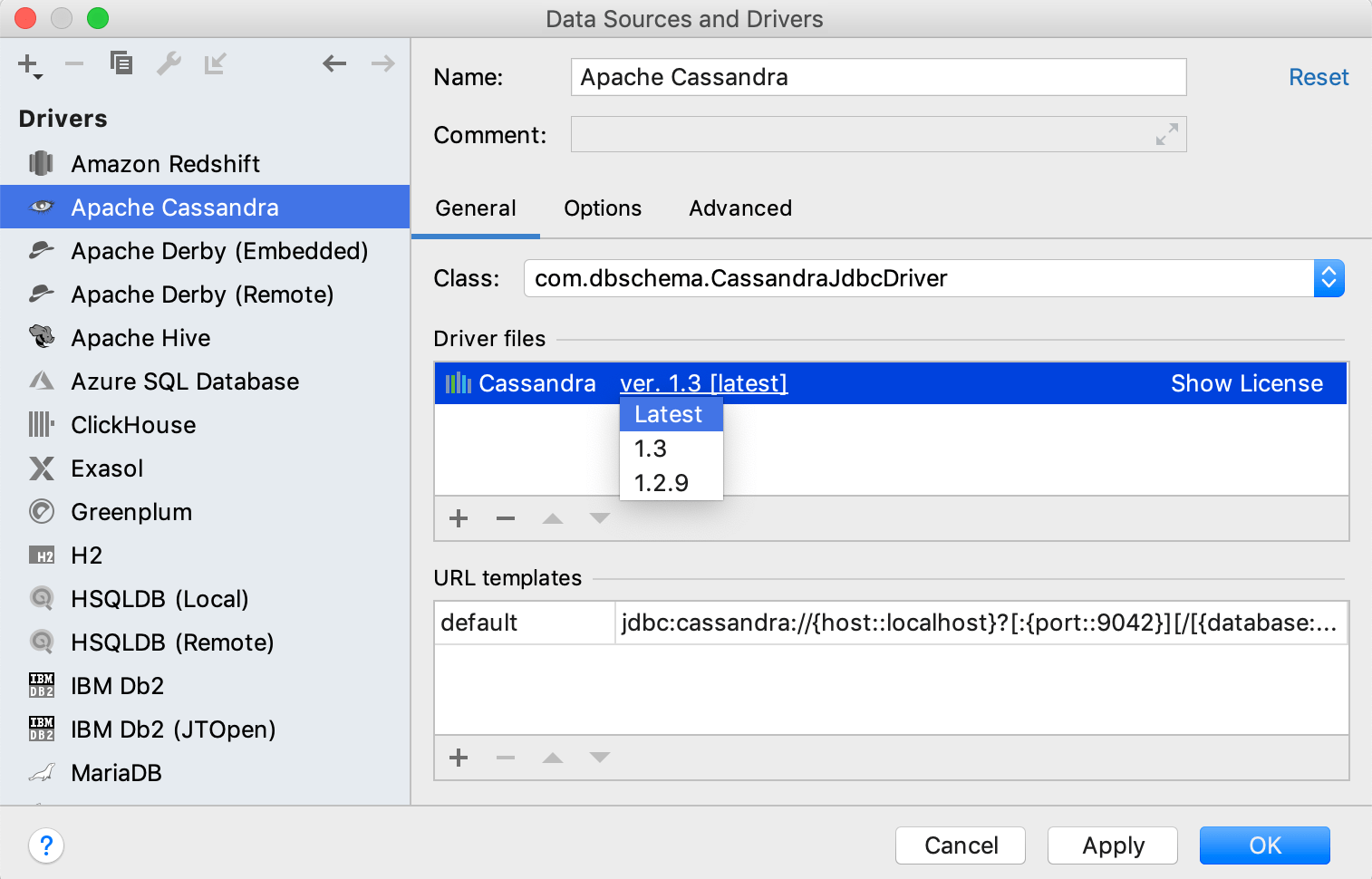Screen dimensions: 1372x879
Task: Click the back navigation arrow
Action: [x=334, y=63]
